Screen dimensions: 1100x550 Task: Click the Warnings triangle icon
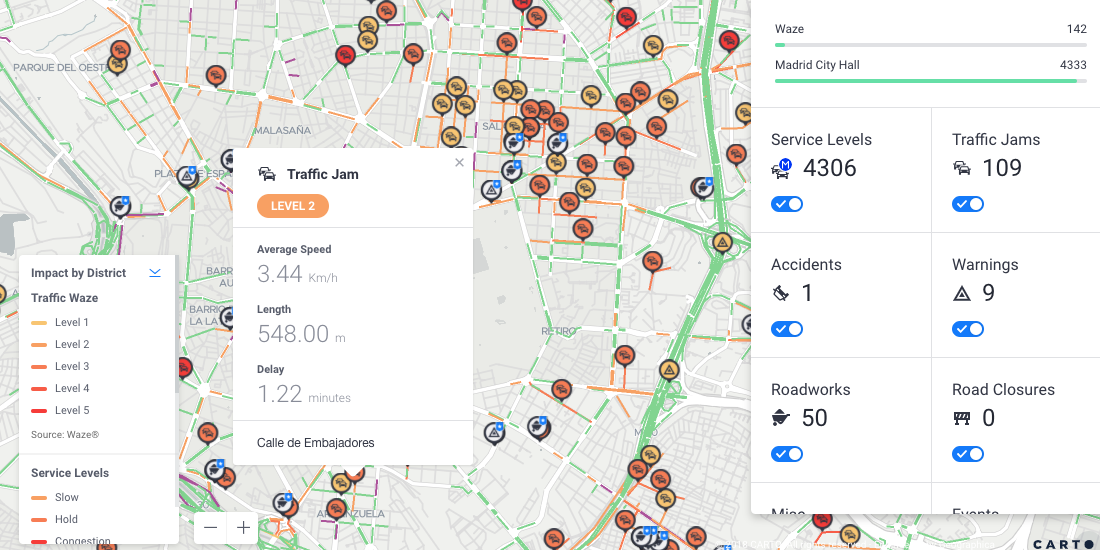[x=962, y=293]
